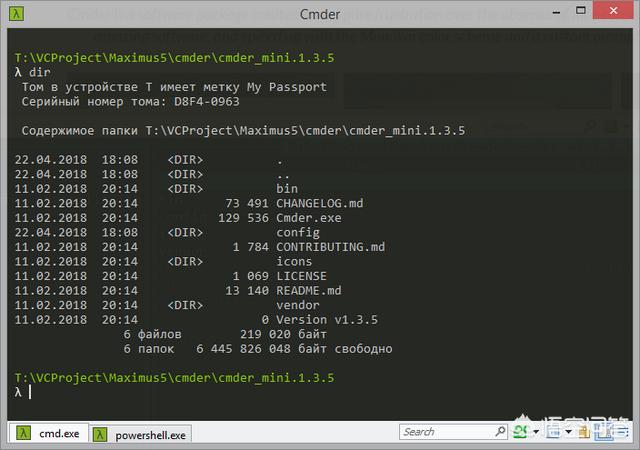
Task: Click the 'README.md' file name
Action: point(309,290)
